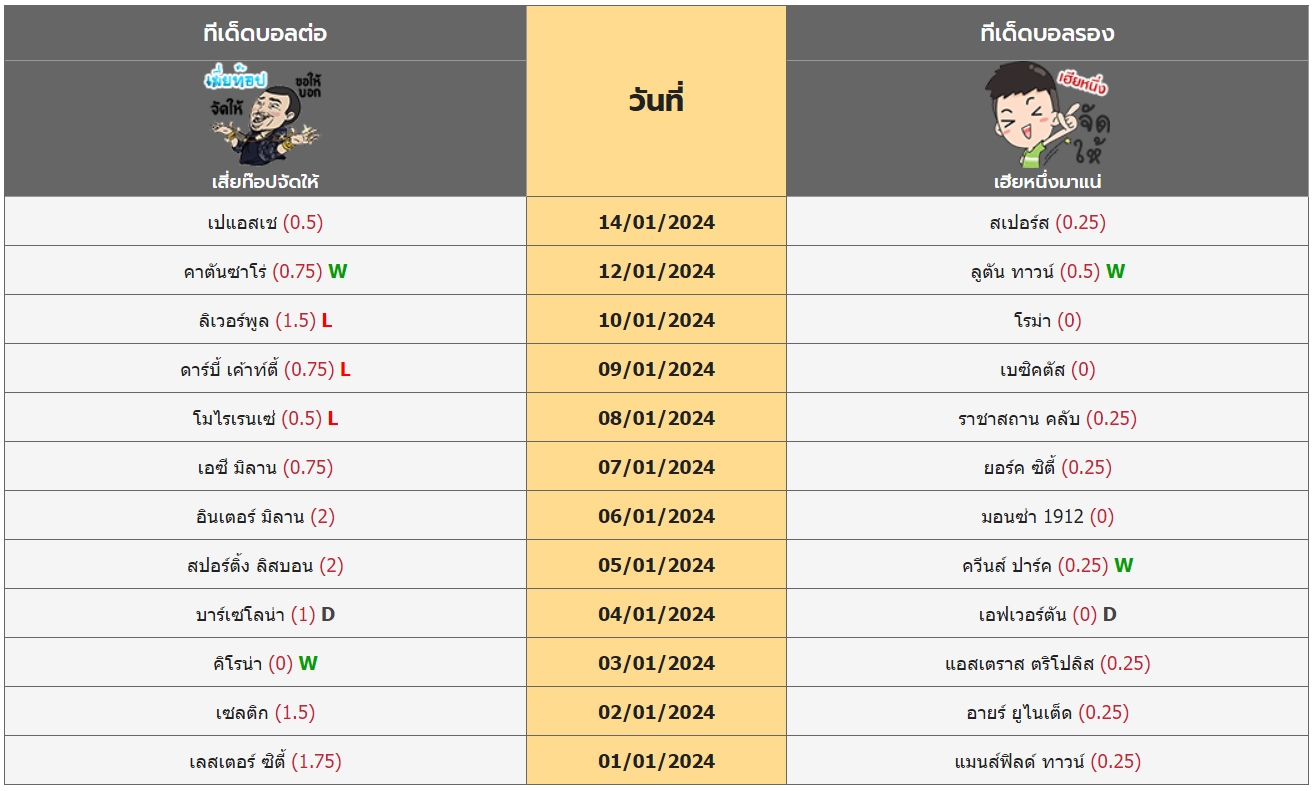Click the เอซี มิลาน (0.75) entry
Screen dimensions: 1314x791
pos(265,467)
